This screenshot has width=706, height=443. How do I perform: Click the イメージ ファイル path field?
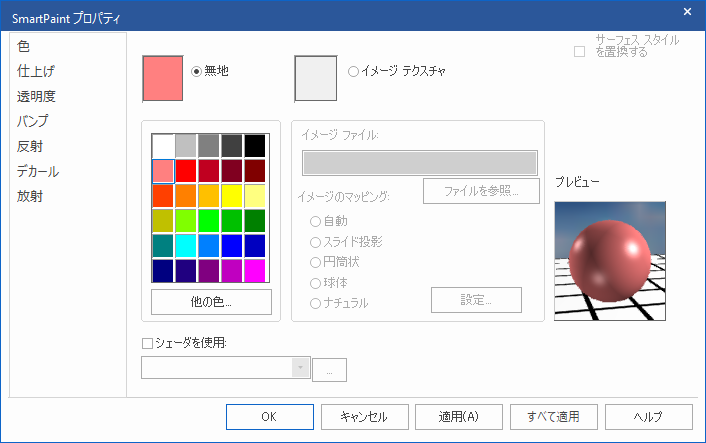click(x=420, y=163)
